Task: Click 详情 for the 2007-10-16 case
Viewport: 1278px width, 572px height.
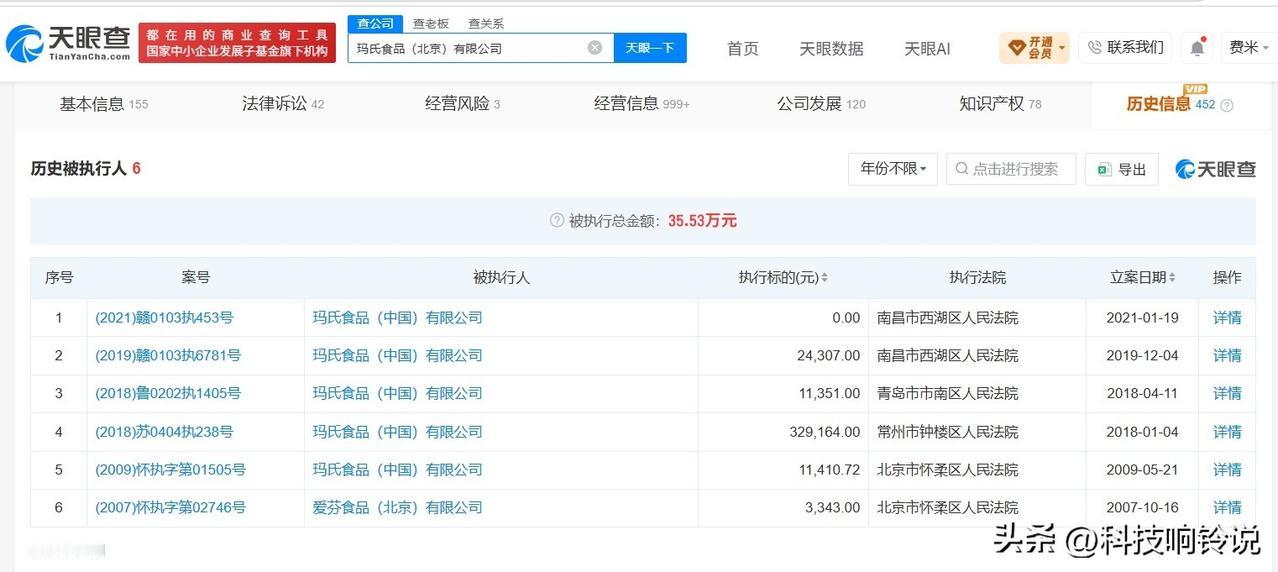Action: [x=1227, y=508]
